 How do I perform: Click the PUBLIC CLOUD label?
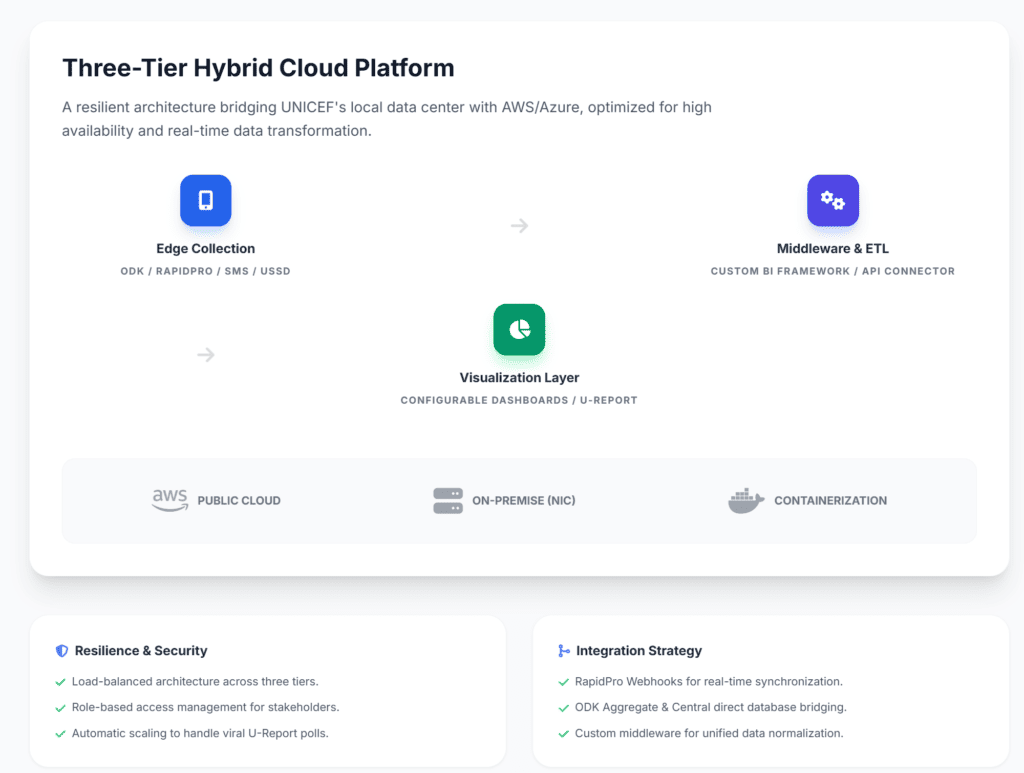click(239, 501)
